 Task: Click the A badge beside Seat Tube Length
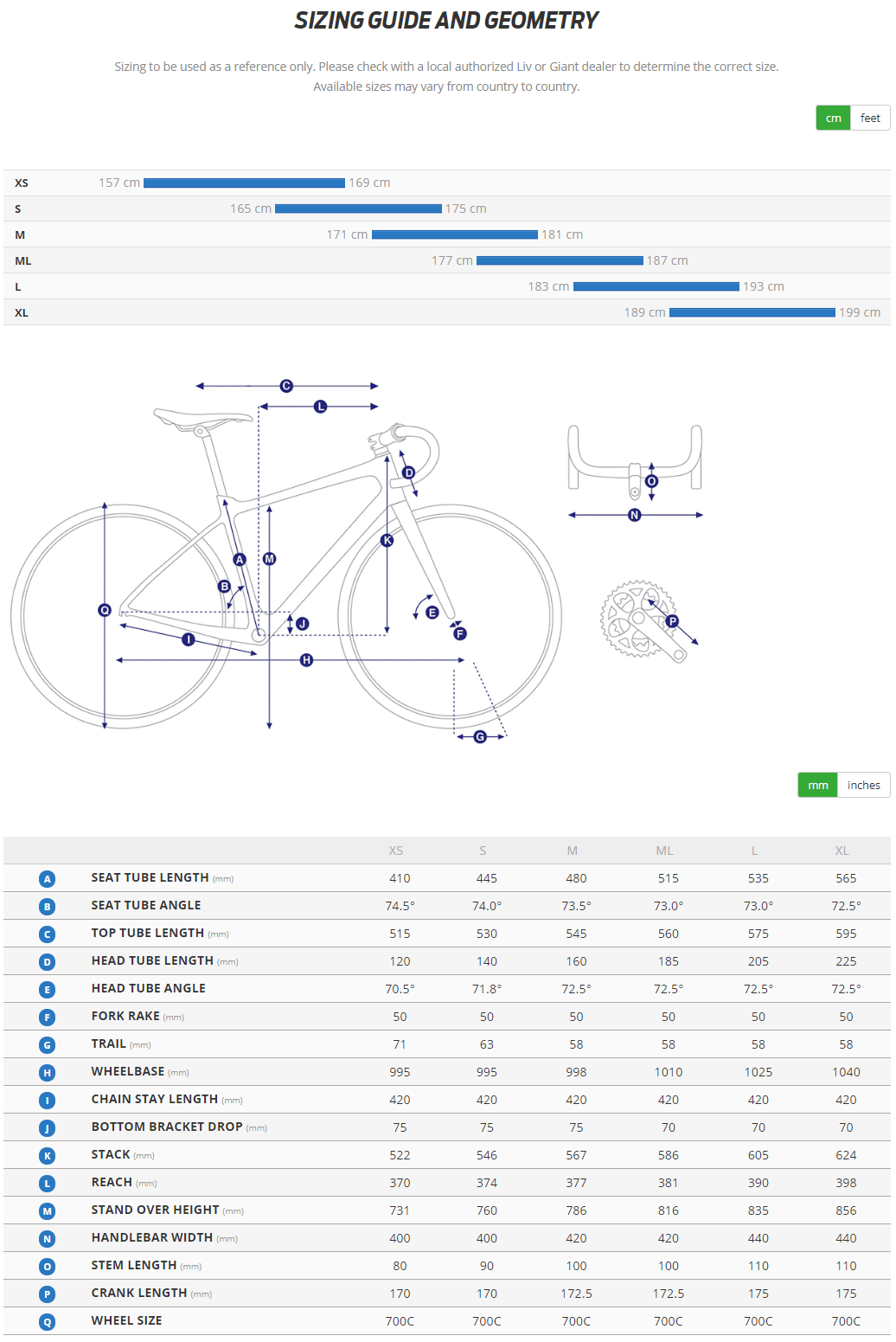47,878
